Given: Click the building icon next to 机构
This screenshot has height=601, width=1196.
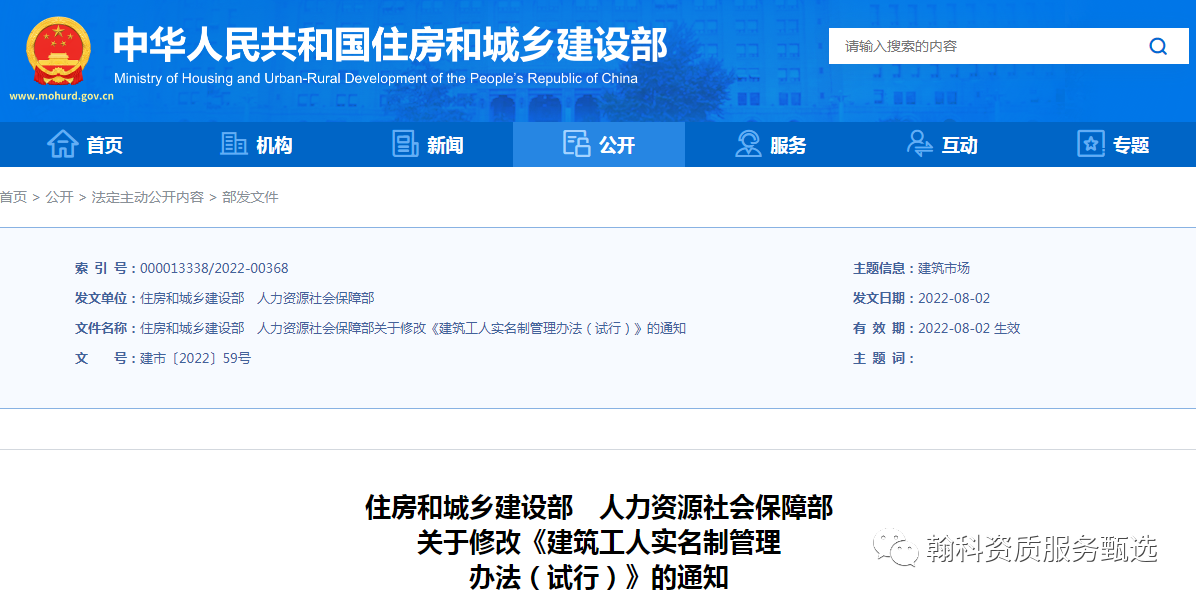Looking at the screenshot, I should [x=232, y=144].
